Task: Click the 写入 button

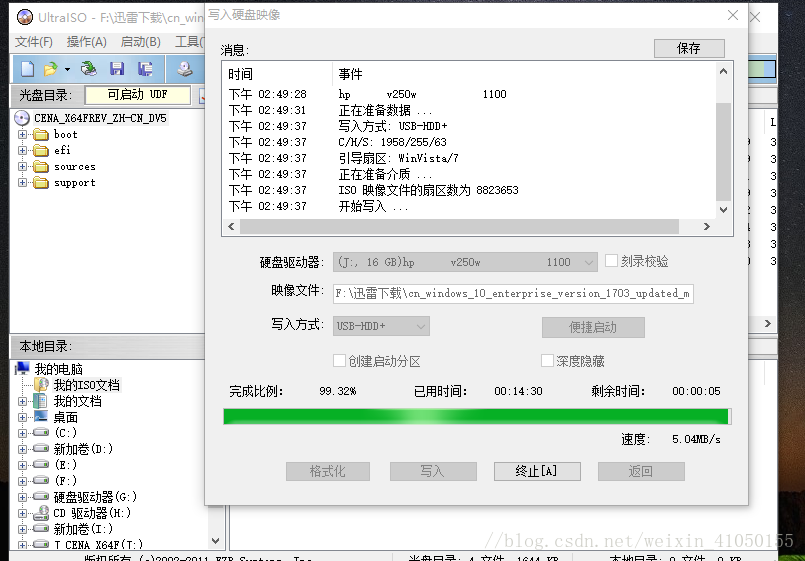Action: [x=433, y=471]
